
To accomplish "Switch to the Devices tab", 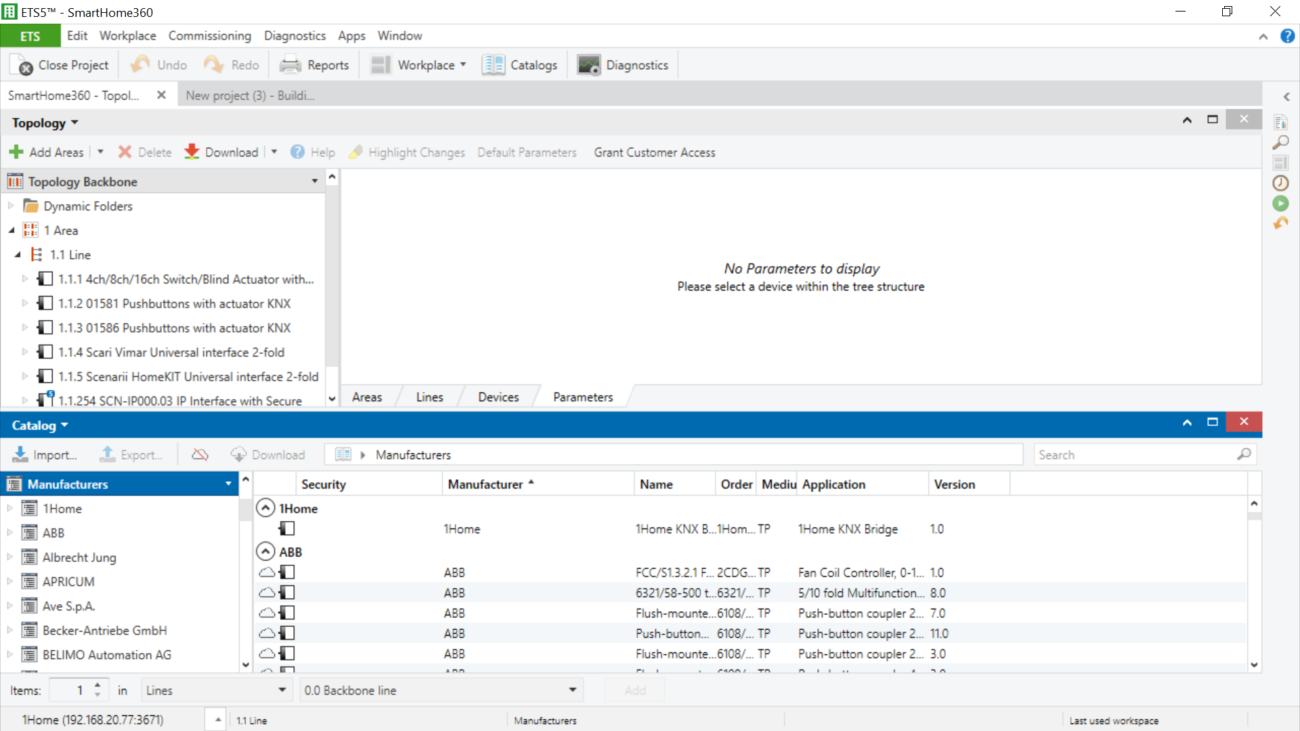I will 498,397.
